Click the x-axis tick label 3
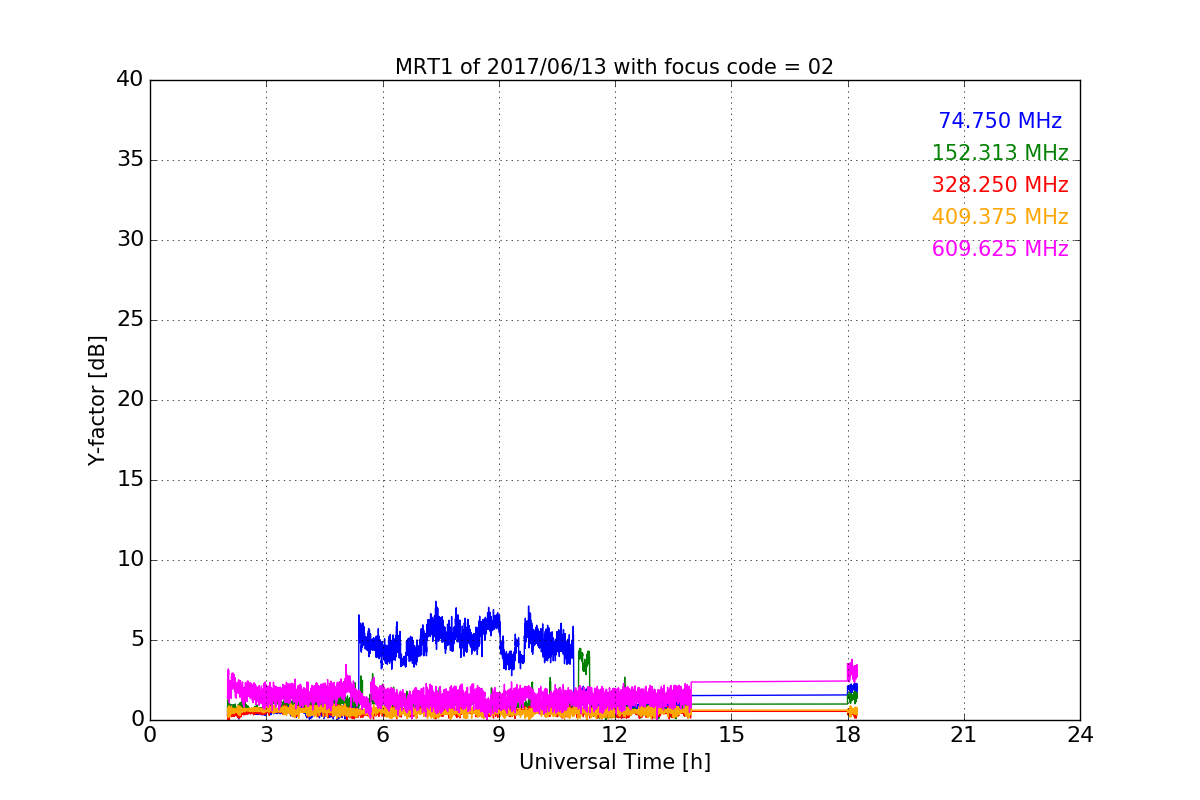 point(266,735)
